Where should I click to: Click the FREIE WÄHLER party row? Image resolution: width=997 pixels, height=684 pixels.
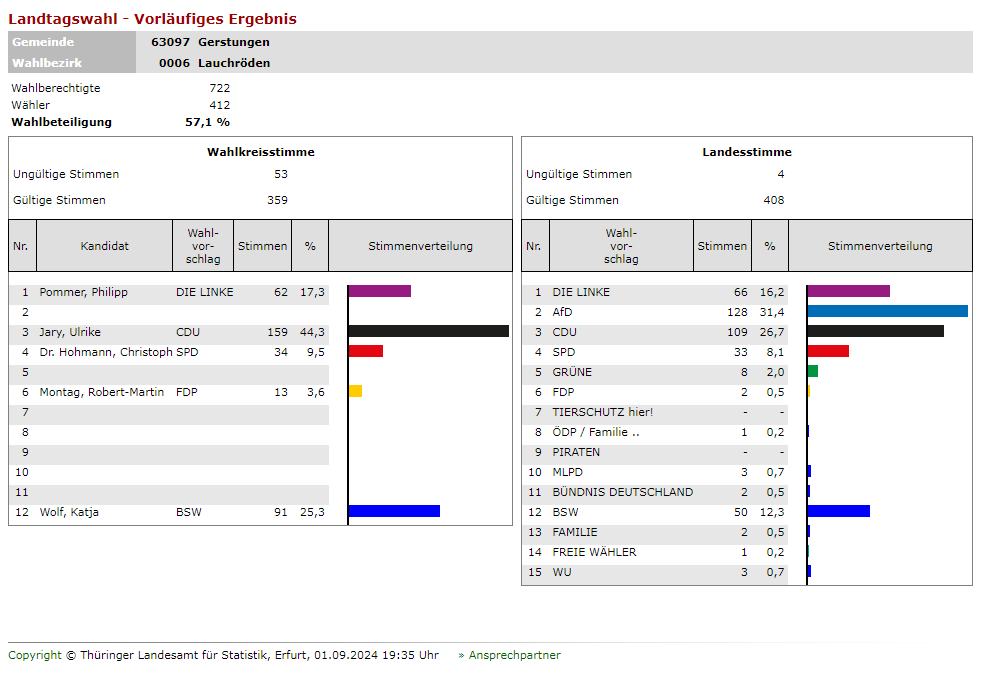[594, 552]
